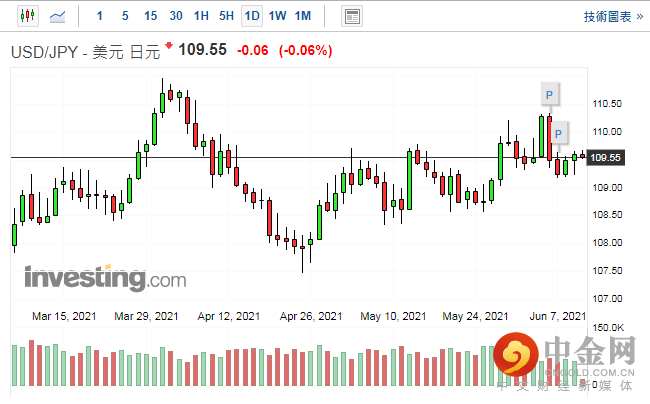The width and height of the screenshot is (650, 404).
Task: Click the 150.0K volume axis label
Action: [x=608, y=327]
